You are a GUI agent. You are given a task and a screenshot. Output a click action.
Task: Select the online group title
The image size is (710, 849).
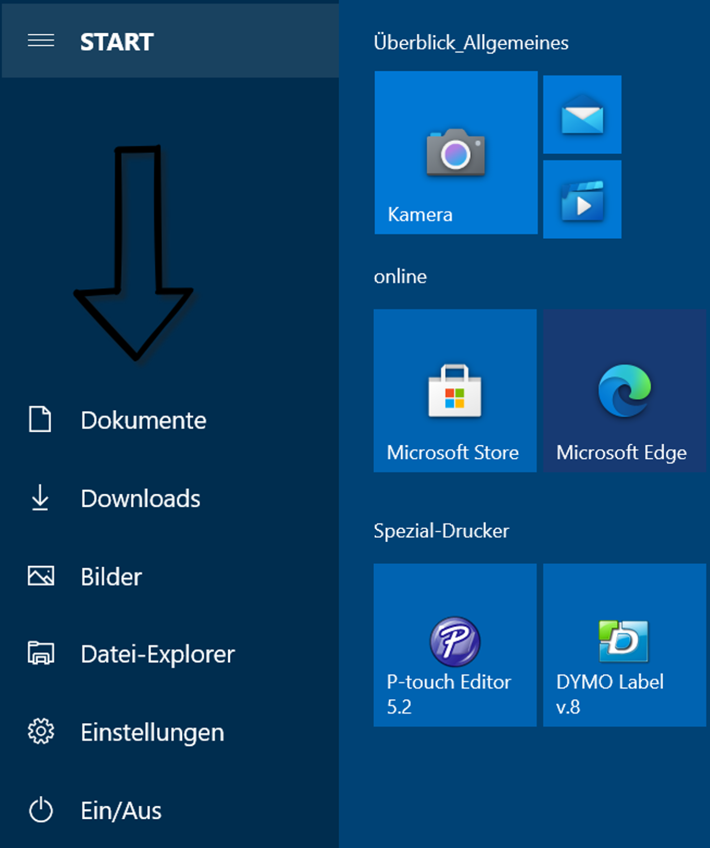pyautogui.click(x=400, y=277)
